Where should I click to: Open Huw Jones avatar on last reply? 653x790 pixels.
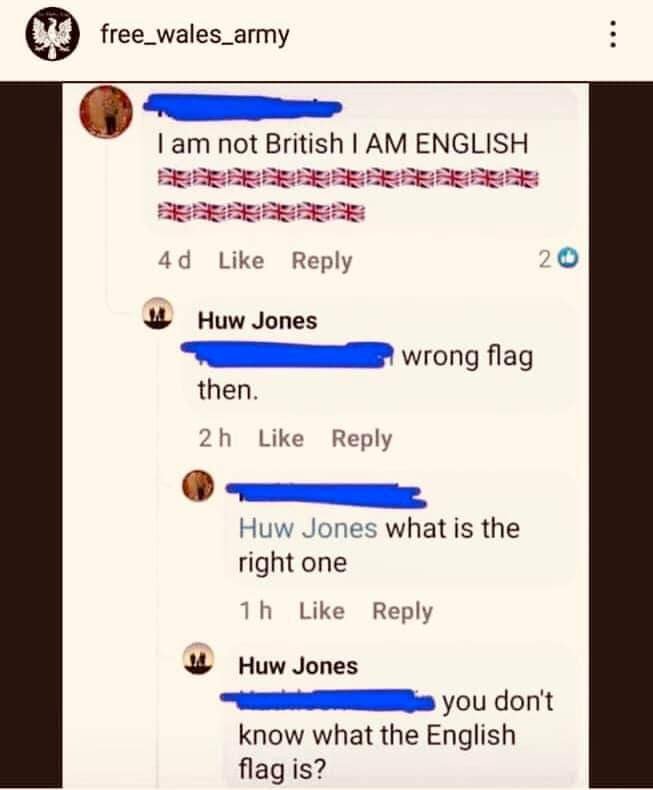pyautogui.click(x=198, y=659)
